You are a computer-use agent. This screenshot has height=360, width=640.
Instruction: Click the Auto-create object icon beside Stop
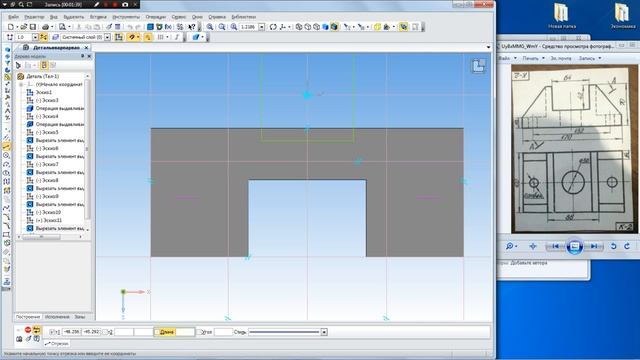coord(37,329)
